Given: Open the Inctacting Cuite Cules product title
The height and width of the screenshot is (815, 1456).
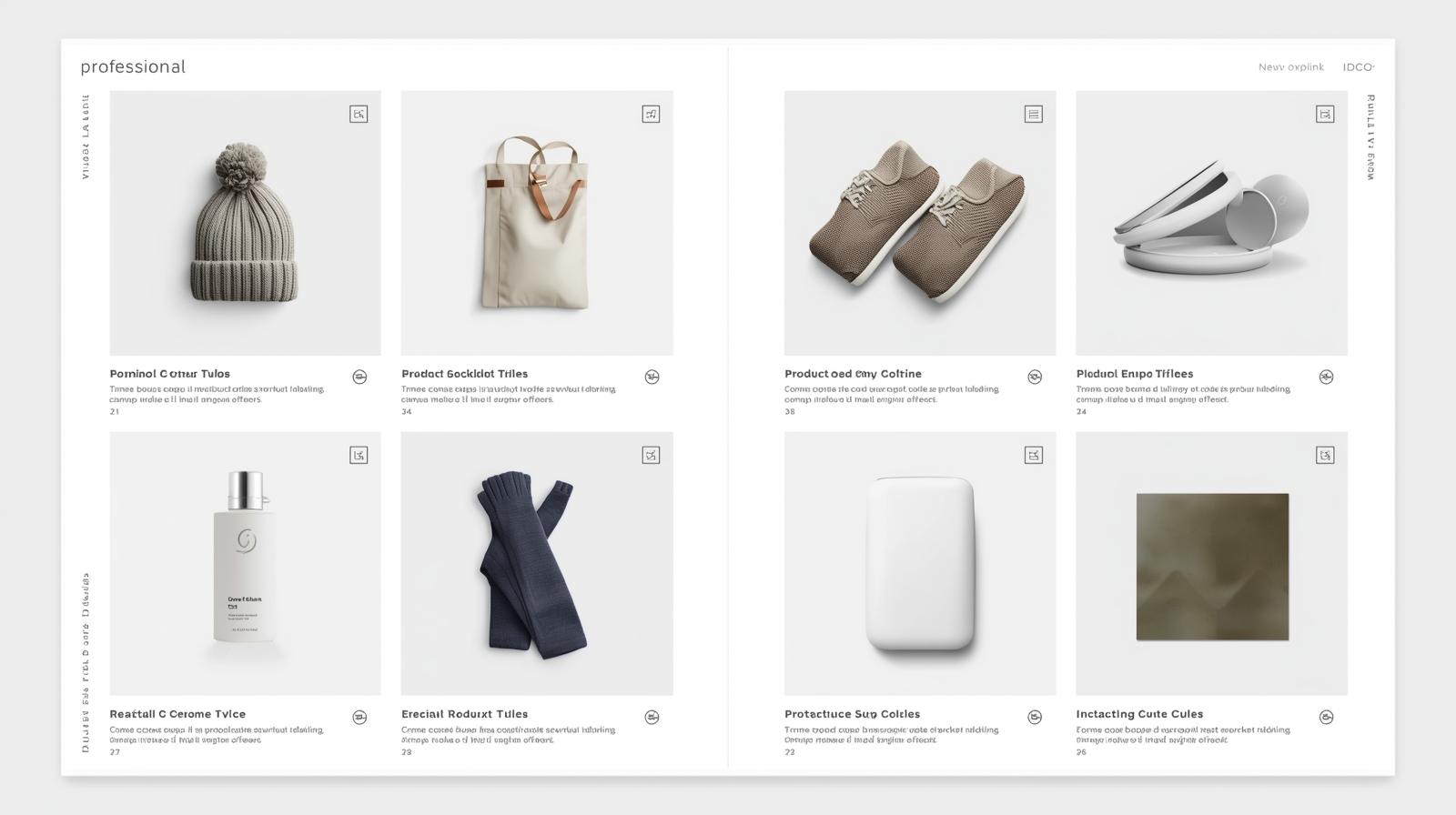Looking at the screenshot, I should point(1139,714).
